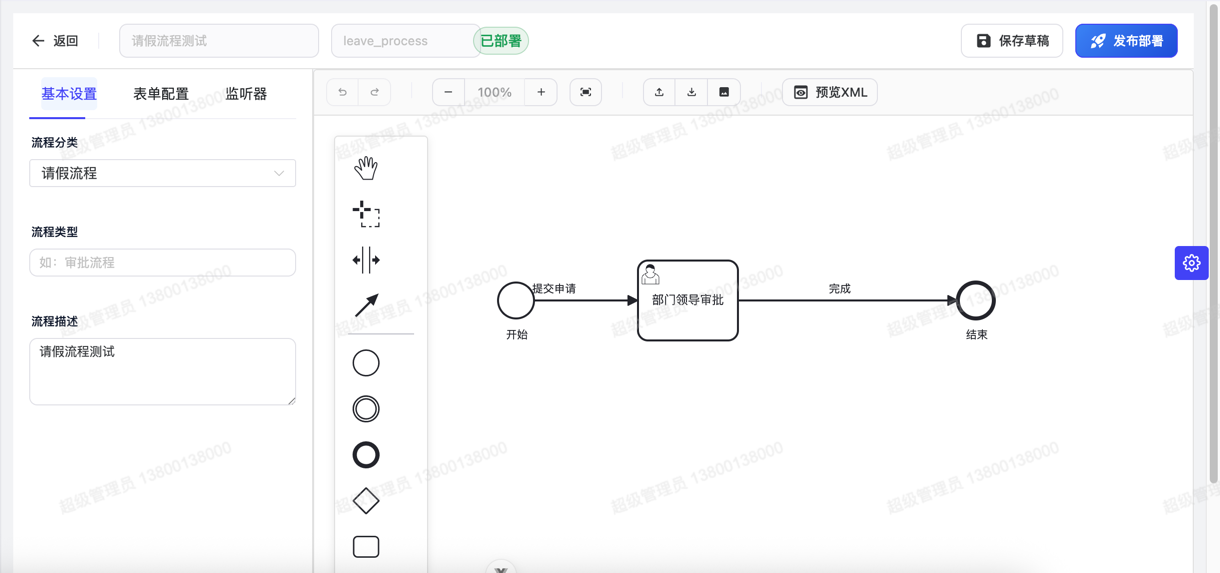
Task: Open the 流程分类 dropdown
Action: coord(163,173)
